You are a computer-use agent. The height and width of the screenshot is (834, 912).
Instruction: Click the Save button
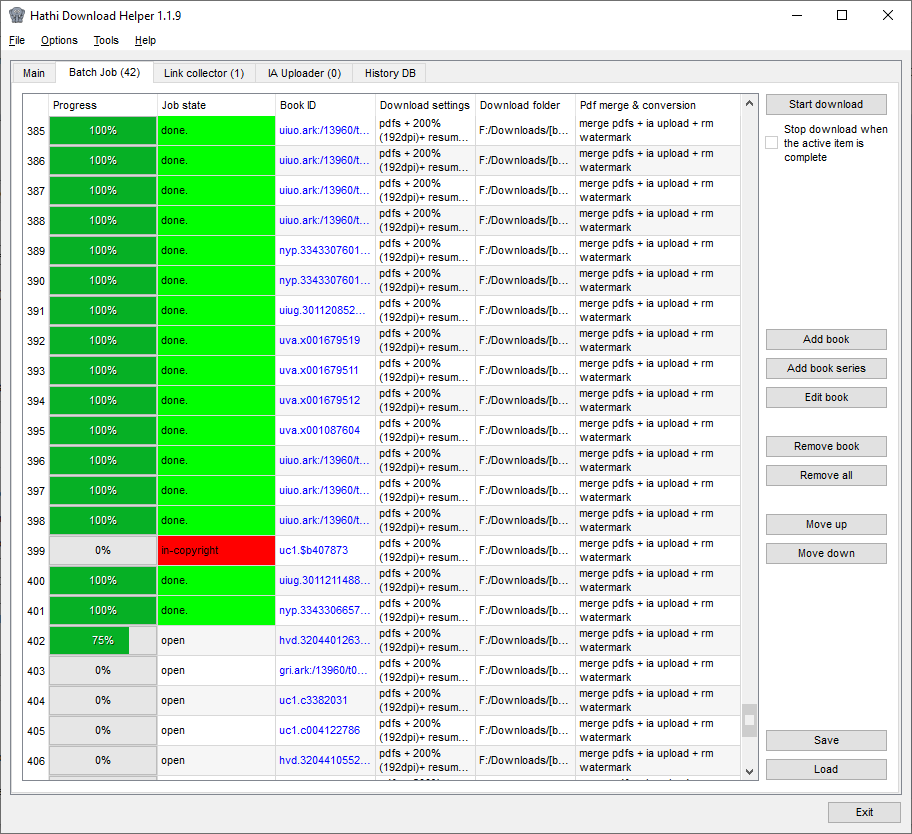tap(826, 740)
